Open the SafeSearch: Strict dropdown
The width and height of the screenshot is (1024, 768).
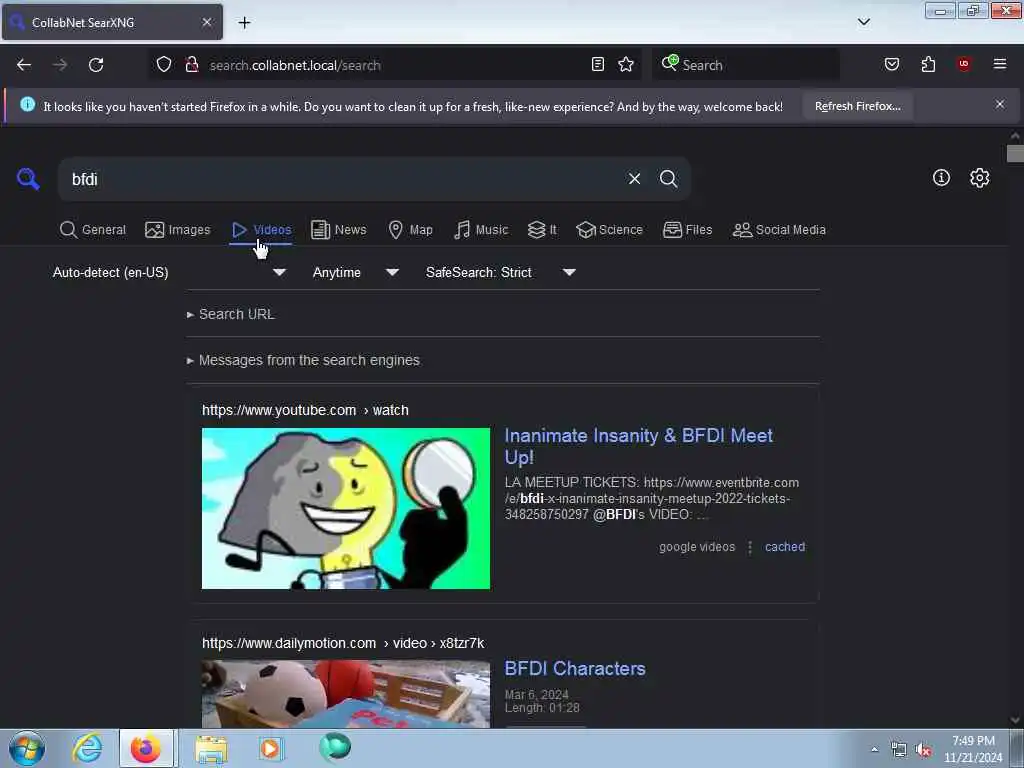tap(501, 272)
